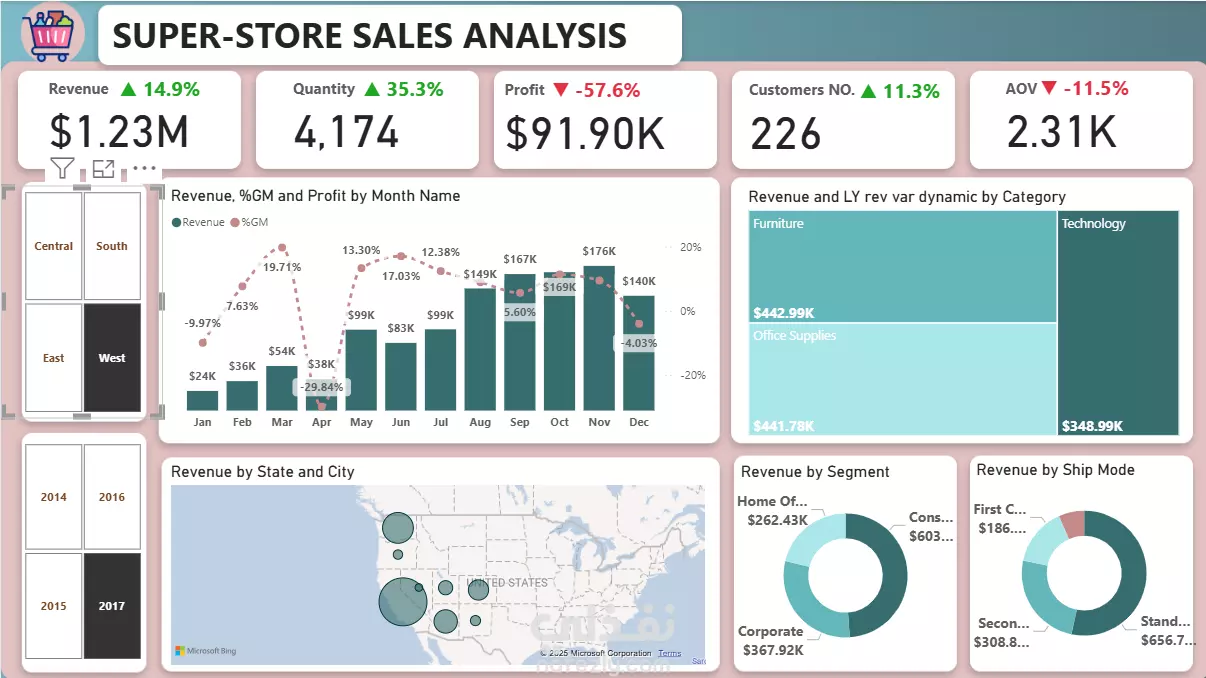Toggle the Central region slicer tile
The width and height of the screenshot is (1206, 678).
pyautogui.click(x=53, y=246)
